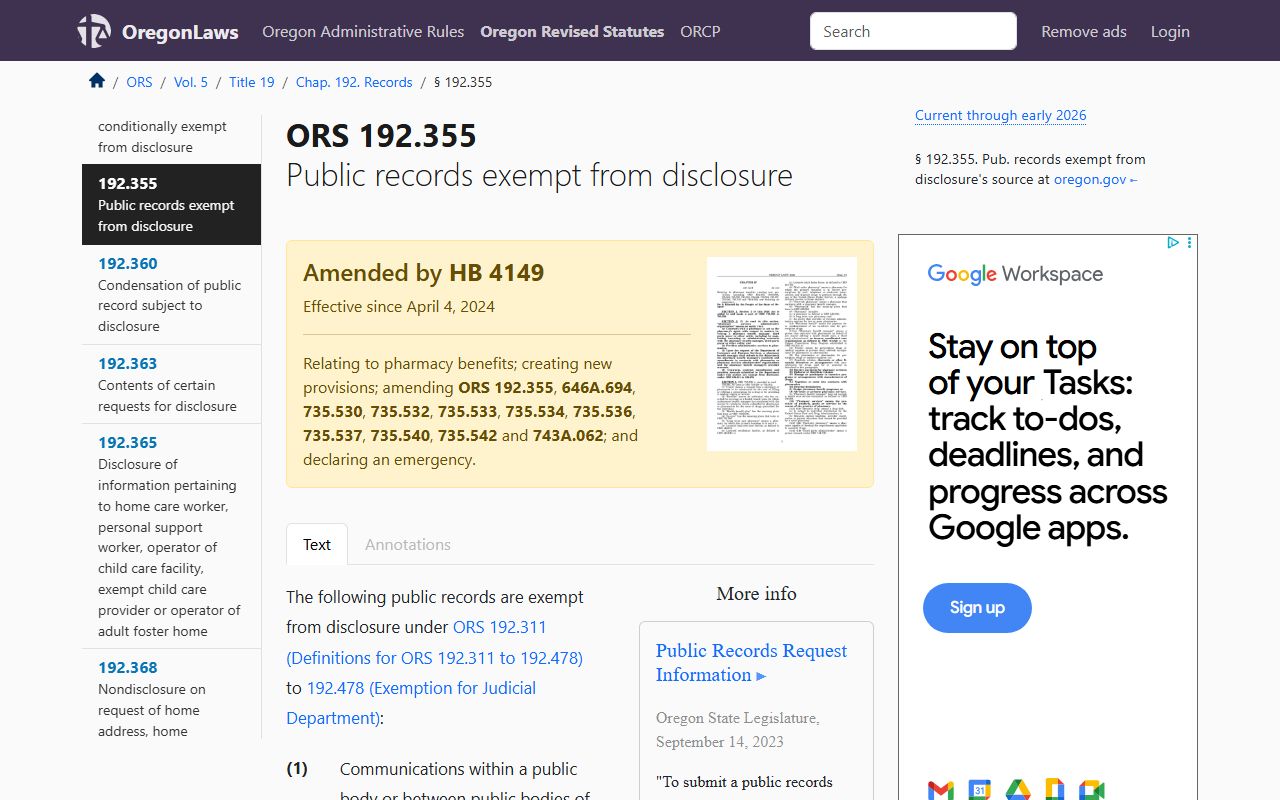Viewport: 1280px width, 800px height.
Task: Open the 646A.694 statute link
Action: tap(597, 387)
